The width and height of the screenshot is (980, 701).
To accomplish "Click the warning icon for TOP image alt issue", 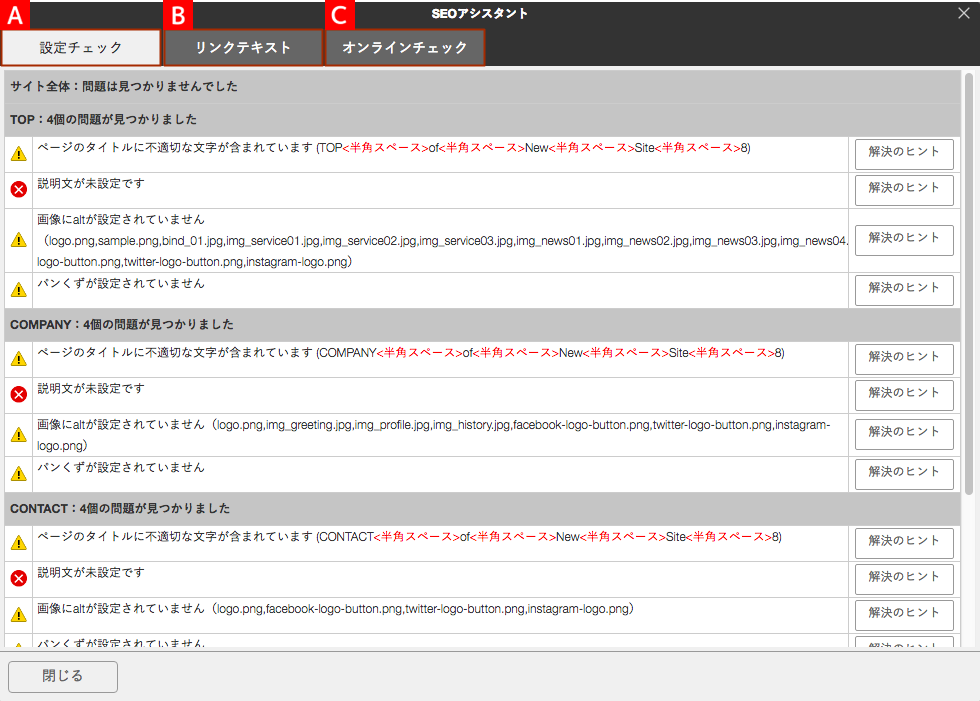I will tap(19, 240).
